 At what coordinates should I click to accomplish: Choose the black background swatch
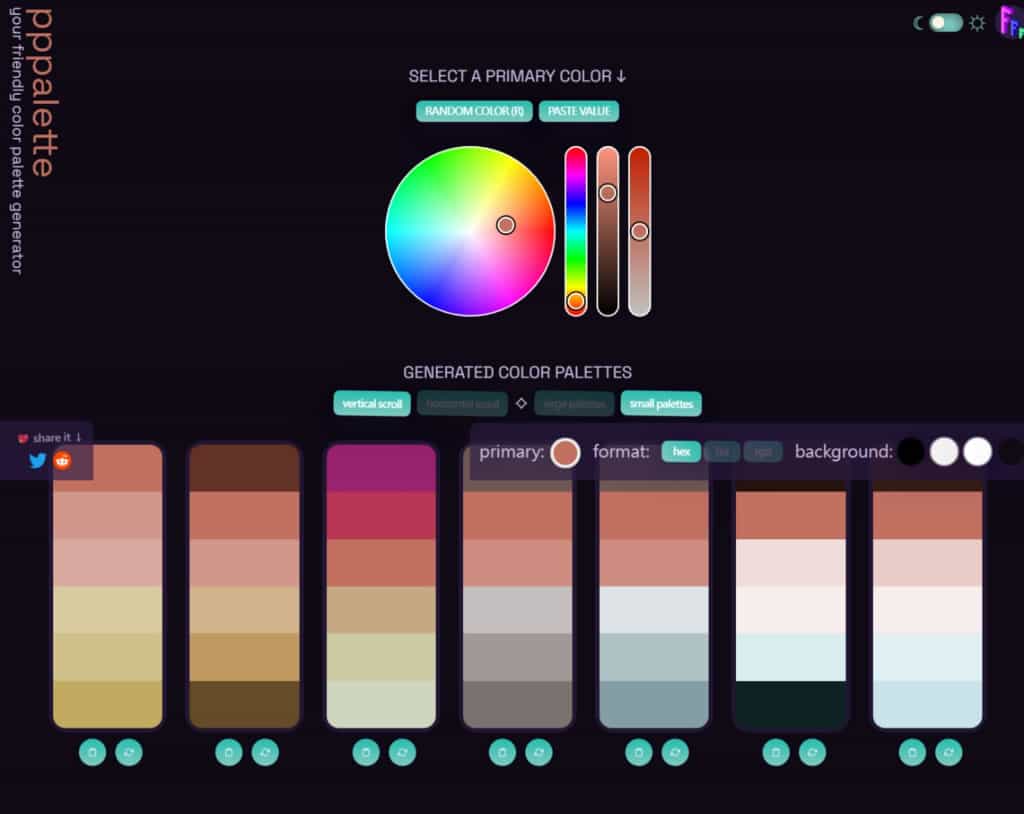911,452
